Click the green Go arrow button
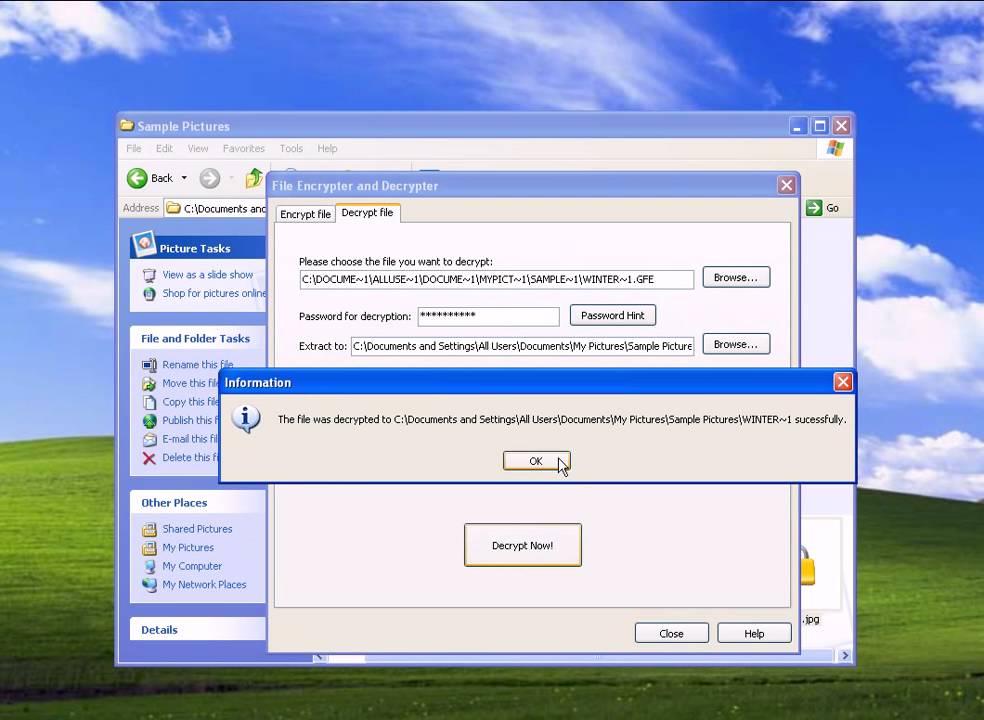 click(814, 208)
